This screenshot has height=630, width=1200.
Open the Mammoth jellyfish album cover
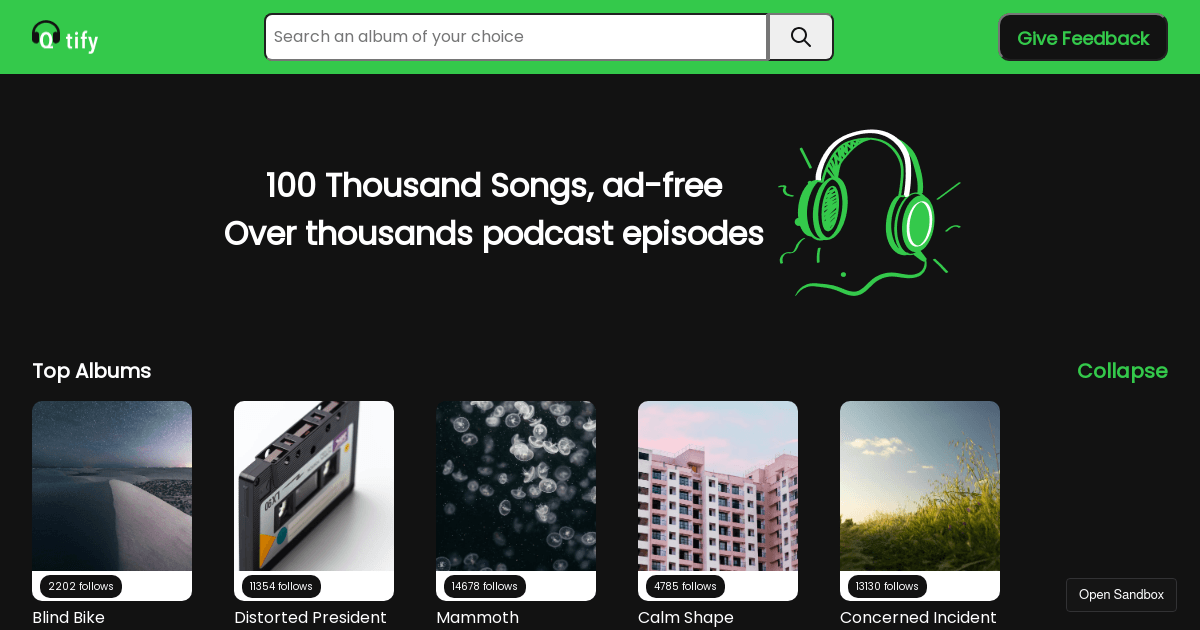tap(516, 486)
